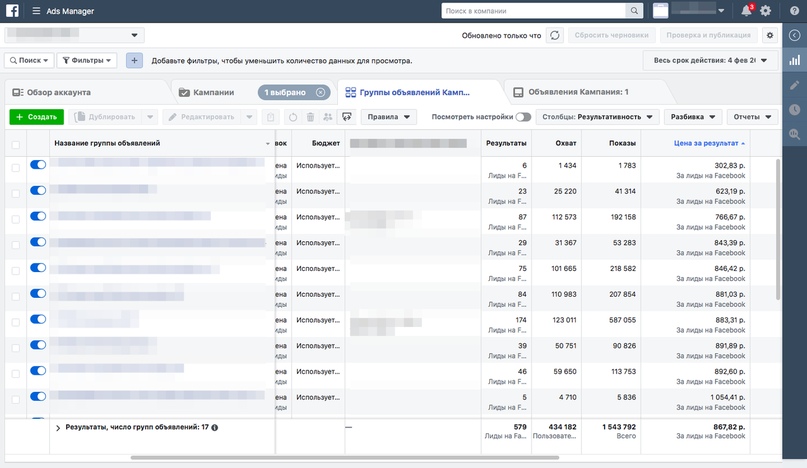Click the refresh icon next to Обновлено только что
The height and width of the screenshot is (468, 807).
(x=555, y=36)
